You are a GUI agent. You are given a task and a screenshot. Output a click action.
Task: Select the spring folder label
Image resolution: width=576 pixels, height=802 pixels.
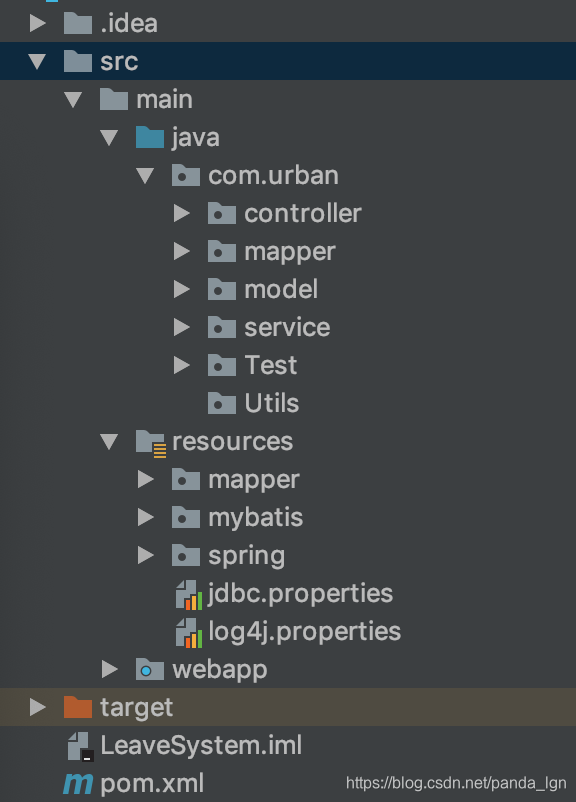247,556
